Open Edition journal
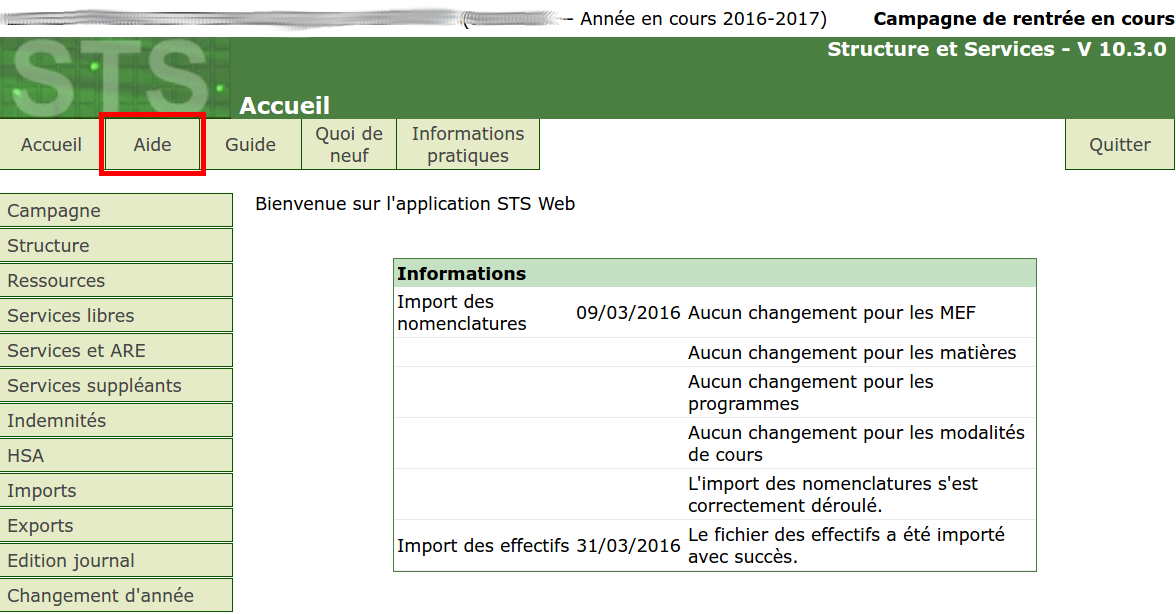 tap(116, 561)
